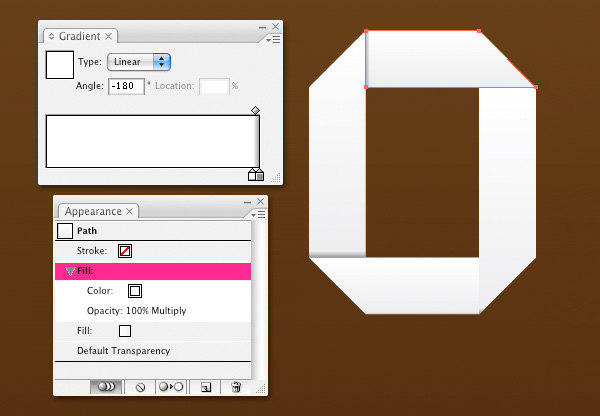Open the Gradient panel flyout menu
Screen dimensions: 600x416
[274, 40]
